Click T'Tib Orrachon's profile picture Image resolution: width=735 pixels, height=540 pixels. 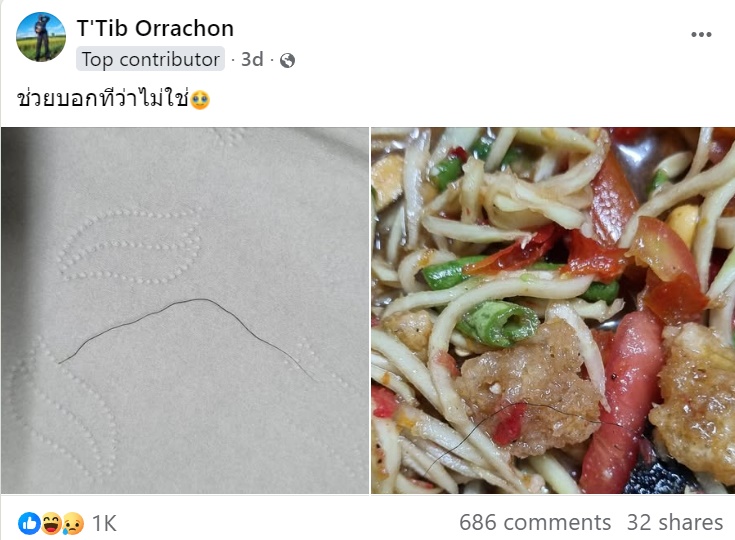(41, 37)
